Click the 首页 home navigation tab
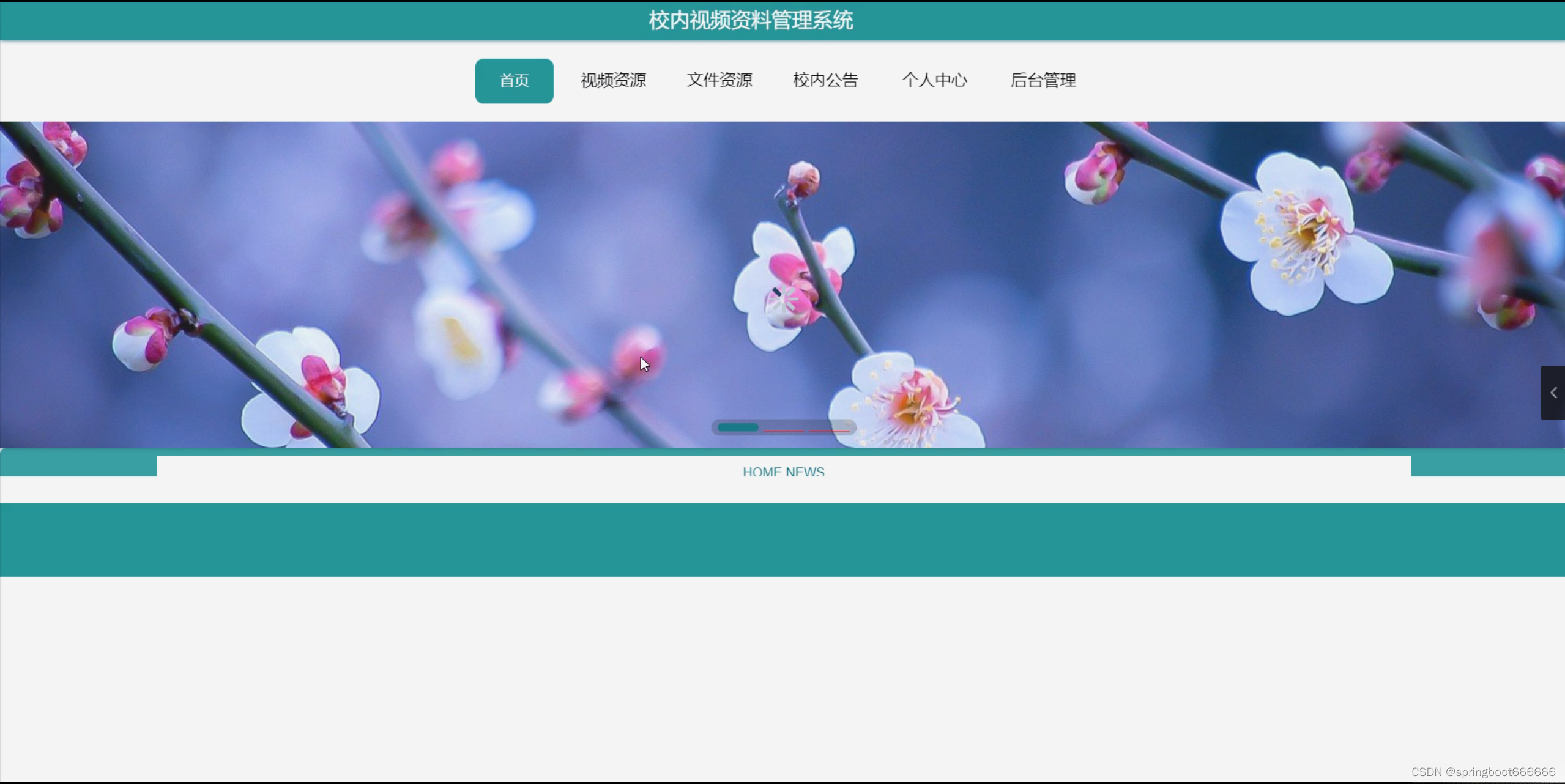Screen dimensions: 1565x784 coord(514,81)
